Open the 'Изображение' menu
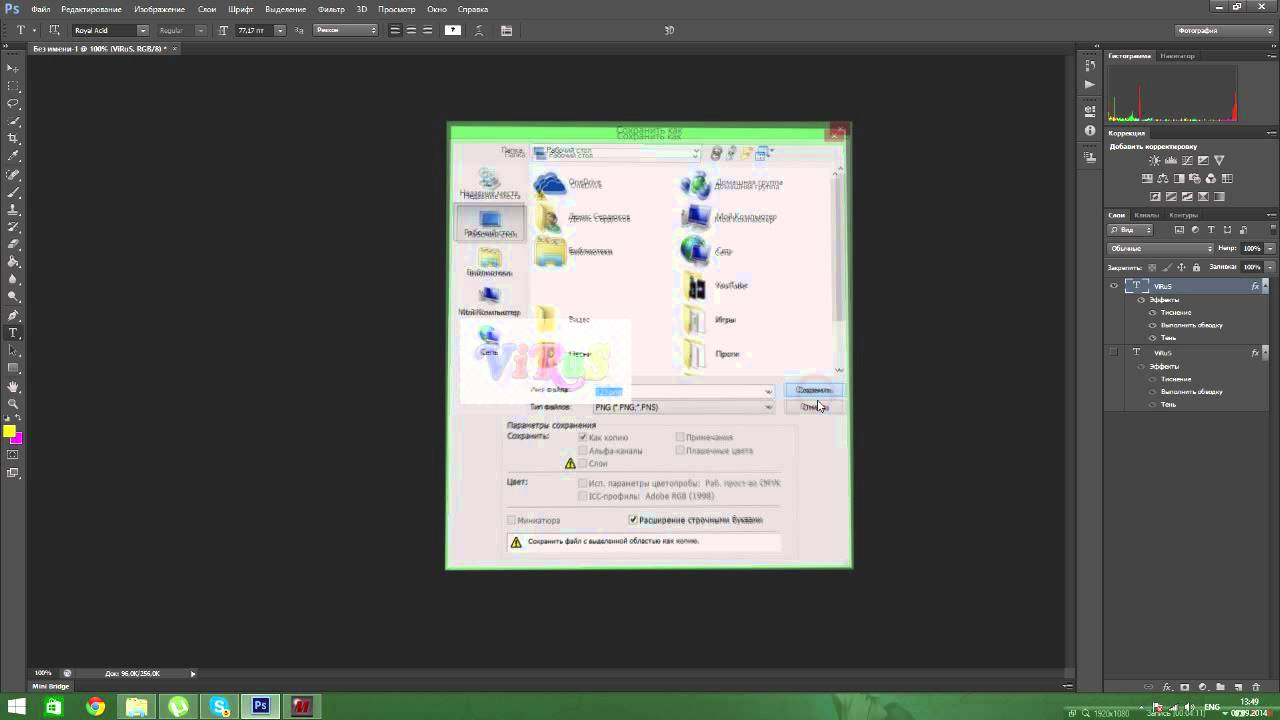Viewport: 1280px width, 720px height. pyautogui.click(x=160, y=9)
